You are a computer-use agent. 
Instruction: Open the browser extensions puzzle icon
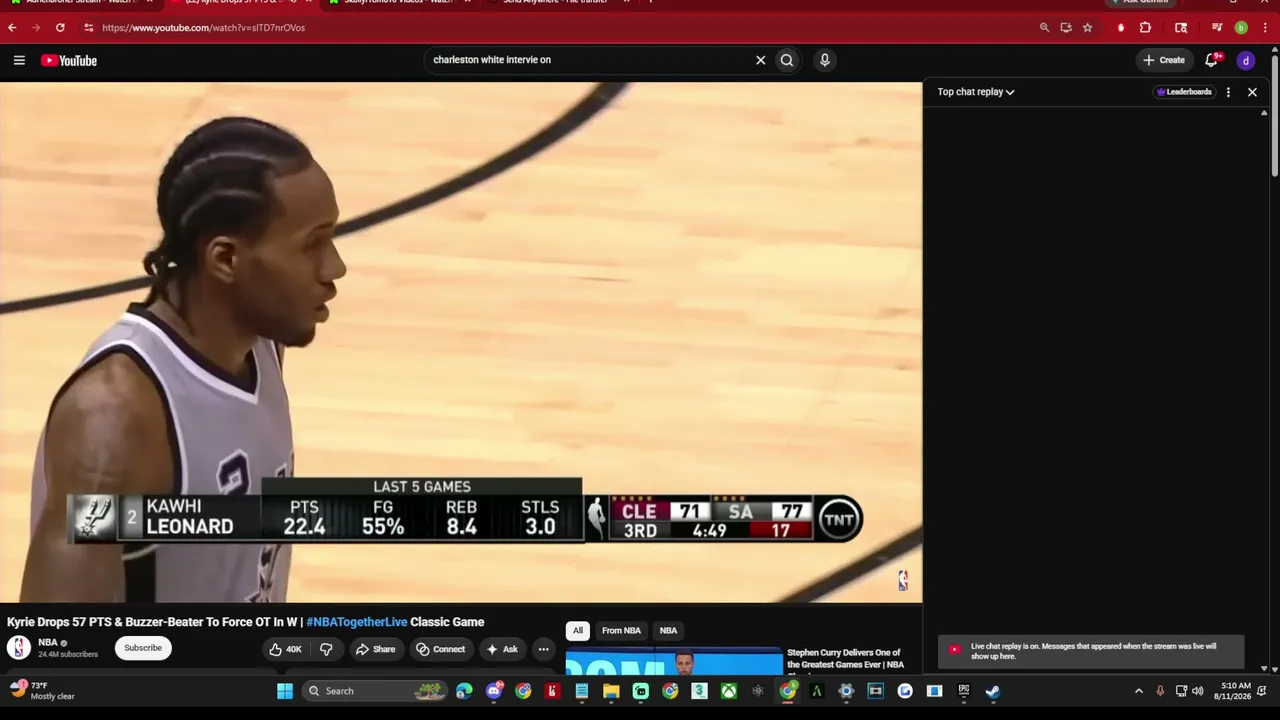pos(1145,28)
